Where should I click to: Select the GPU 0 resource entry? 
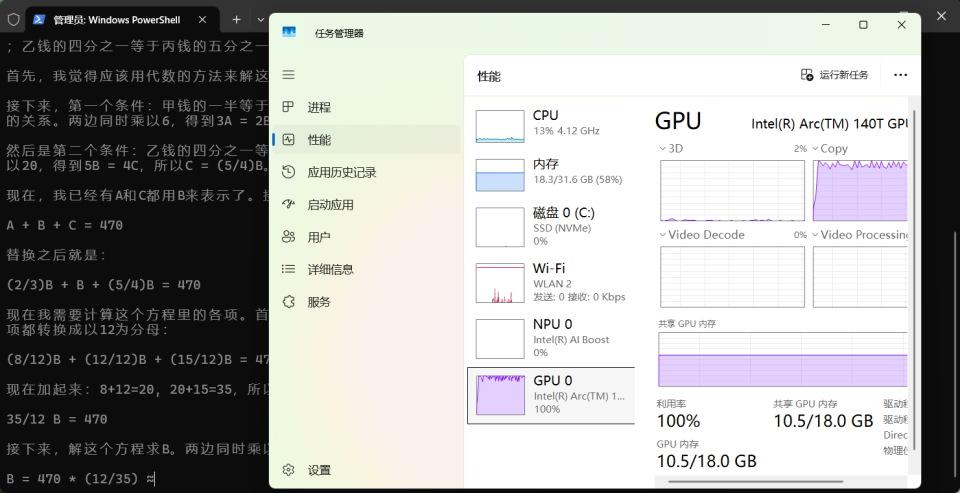(551, 396)
